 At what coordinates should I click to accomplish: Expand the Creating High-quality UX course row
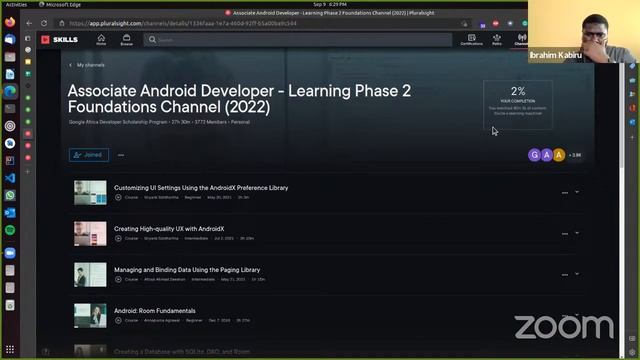point(577,233)
